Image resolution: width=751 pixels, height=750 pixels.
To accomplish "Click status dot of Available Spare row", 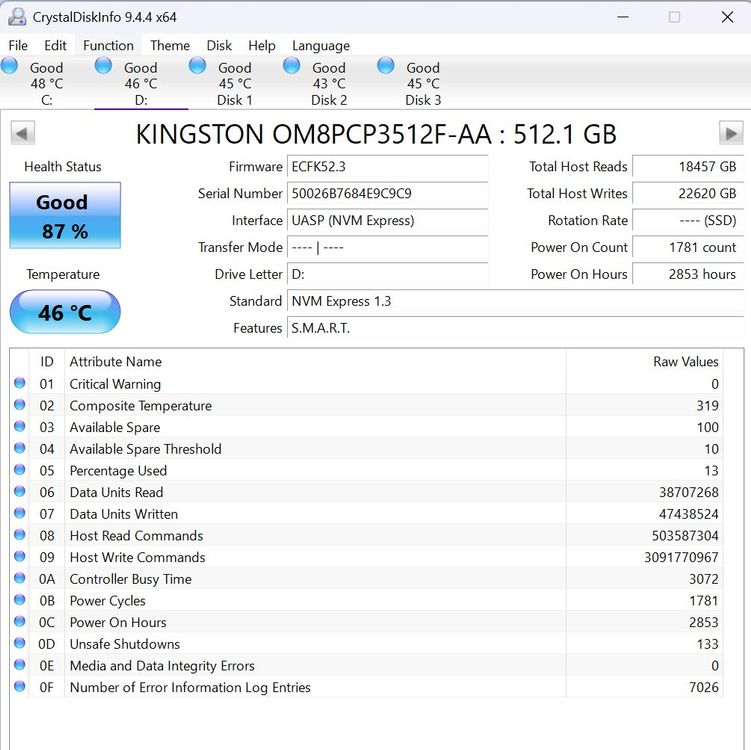I will 20,426.
